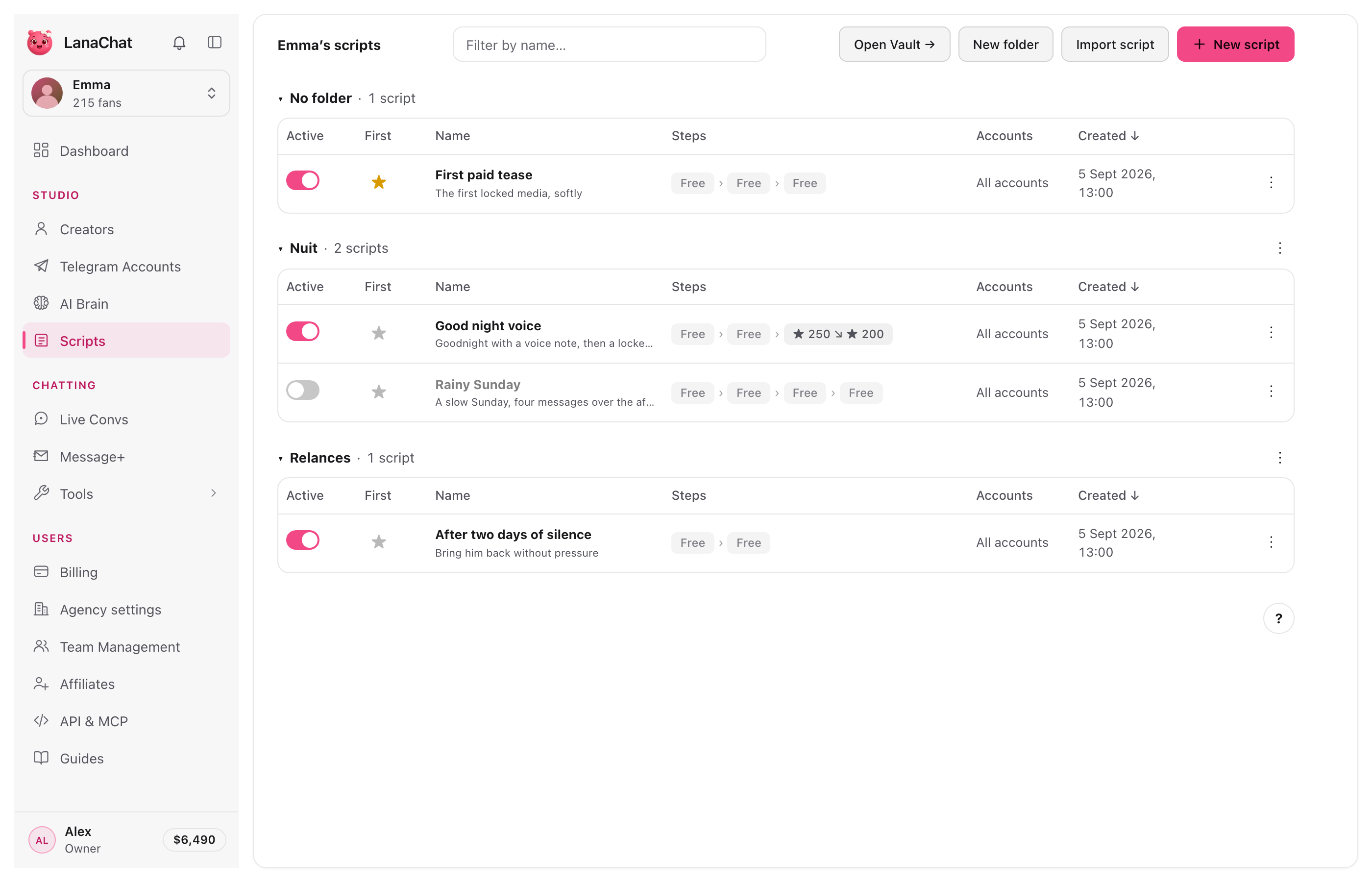
Task: Open the help question mark button
Action: [x=1278, y=618]
